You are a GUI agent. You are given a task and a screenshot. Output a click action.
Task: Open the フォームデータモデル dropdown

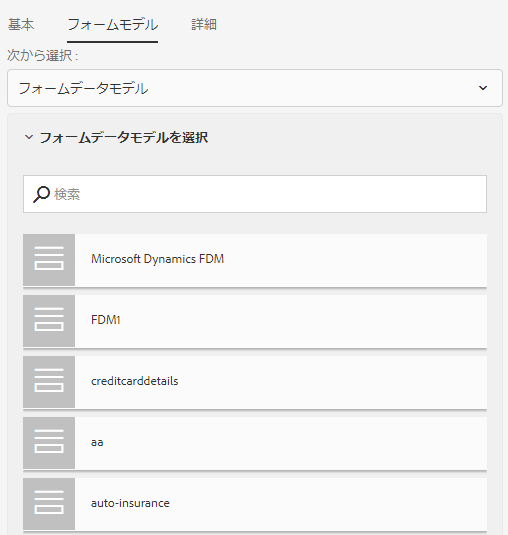255,88
